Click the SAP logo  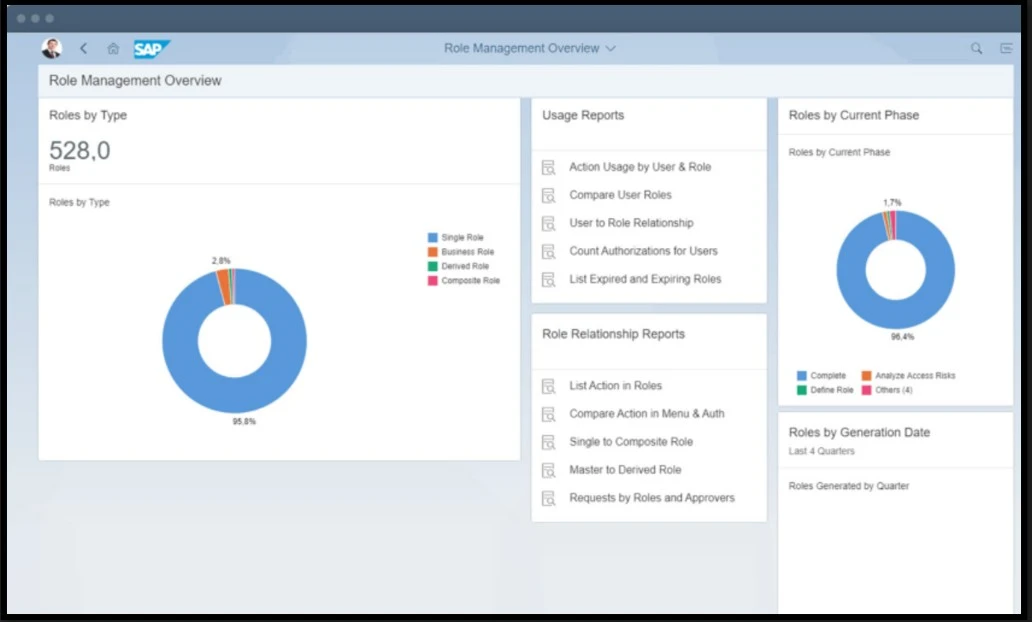point(152,48)
